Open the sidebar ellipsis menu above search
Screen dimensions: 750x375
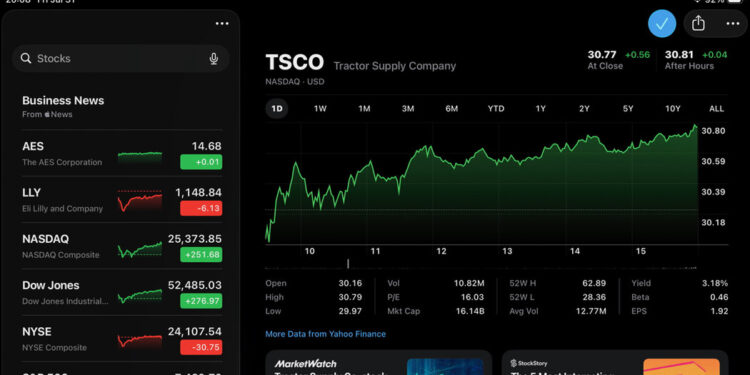tap(222, 23)
